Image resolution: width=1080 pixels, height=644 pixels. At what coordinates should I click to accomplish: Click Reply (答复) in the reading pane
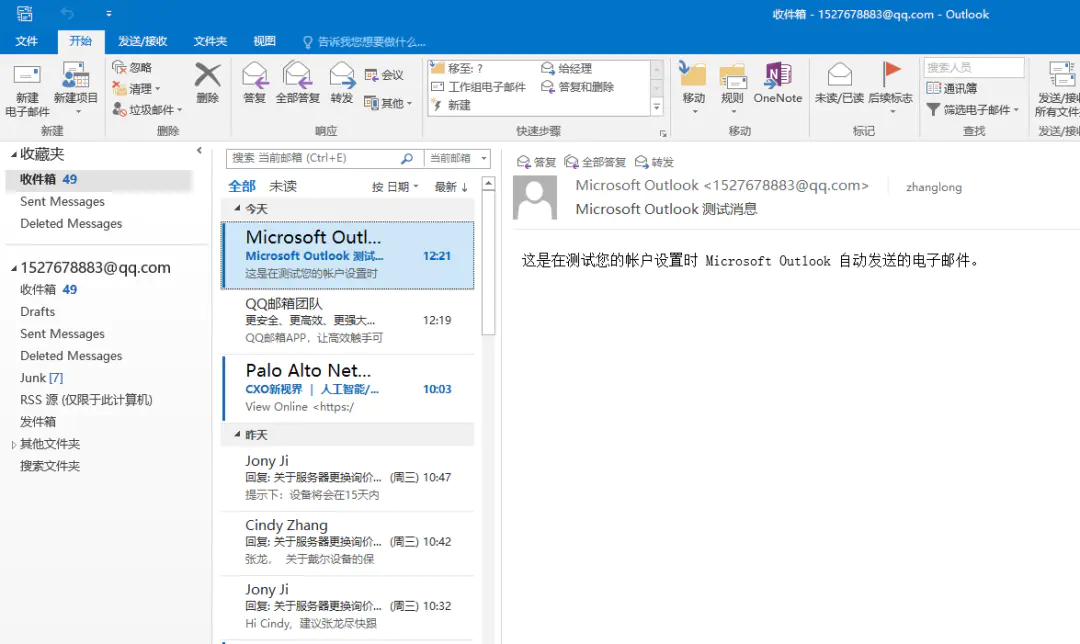pyautogui.click(x=537, y=162)
